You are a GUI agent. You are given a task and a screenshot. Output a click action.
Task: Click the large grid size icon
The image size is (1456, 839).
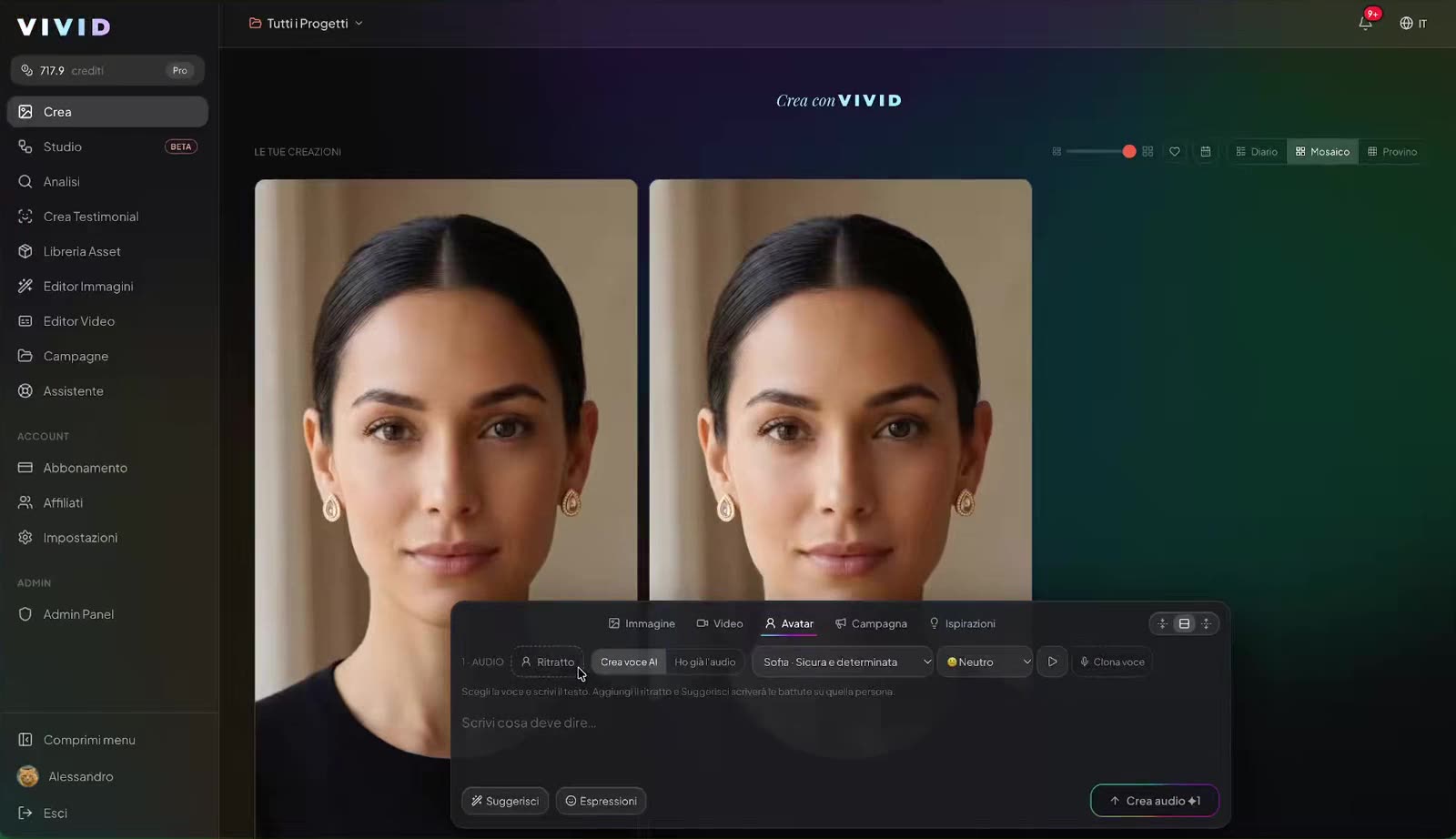[x=1148, y=152]
